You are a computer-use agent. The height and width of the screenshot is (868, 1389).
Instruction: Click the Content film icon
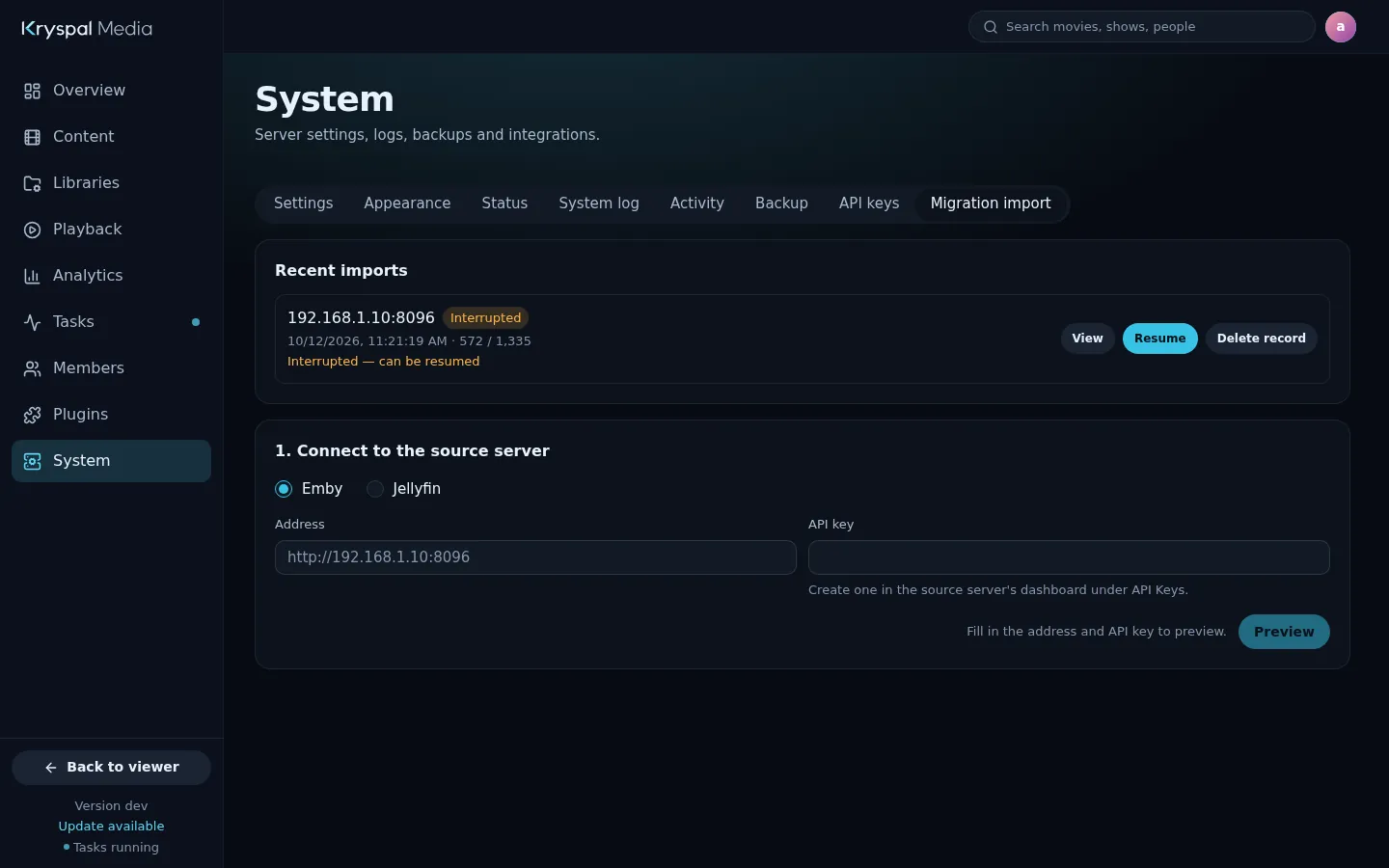(32, 137)
